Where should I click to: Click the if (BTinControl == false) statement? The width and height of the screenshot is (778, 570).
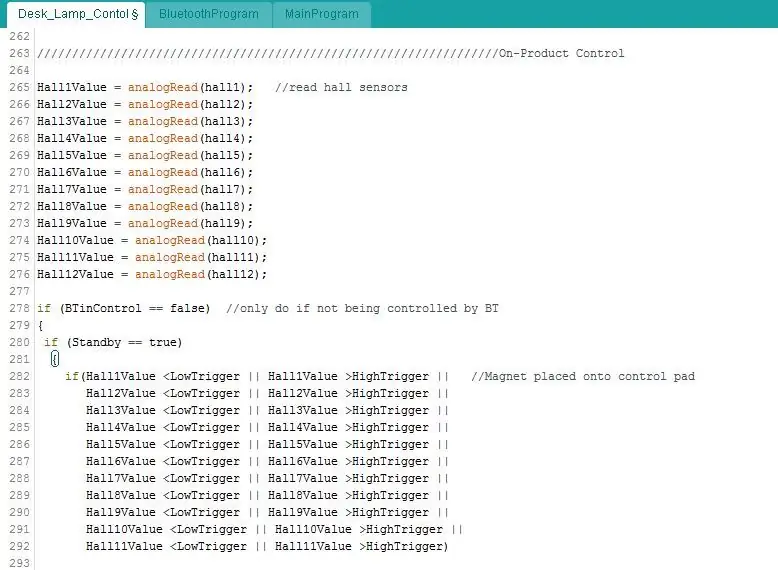124,308
